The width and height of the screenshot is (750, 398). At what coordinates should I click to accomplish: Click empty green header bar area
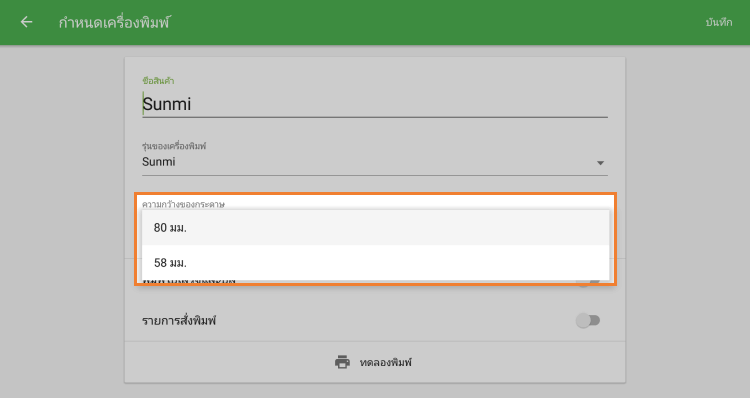click(x=430, y=22)
